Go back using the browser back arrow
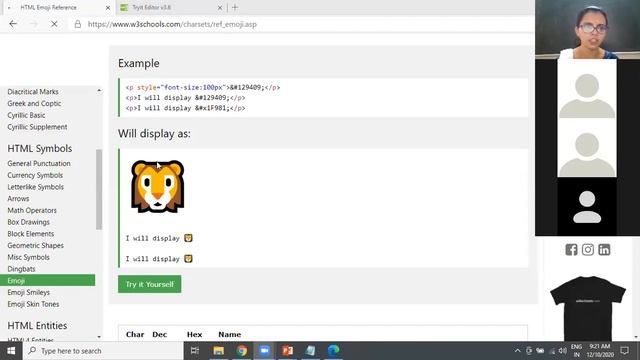This screenshot has height=360, width=640. tap(13, 24)
